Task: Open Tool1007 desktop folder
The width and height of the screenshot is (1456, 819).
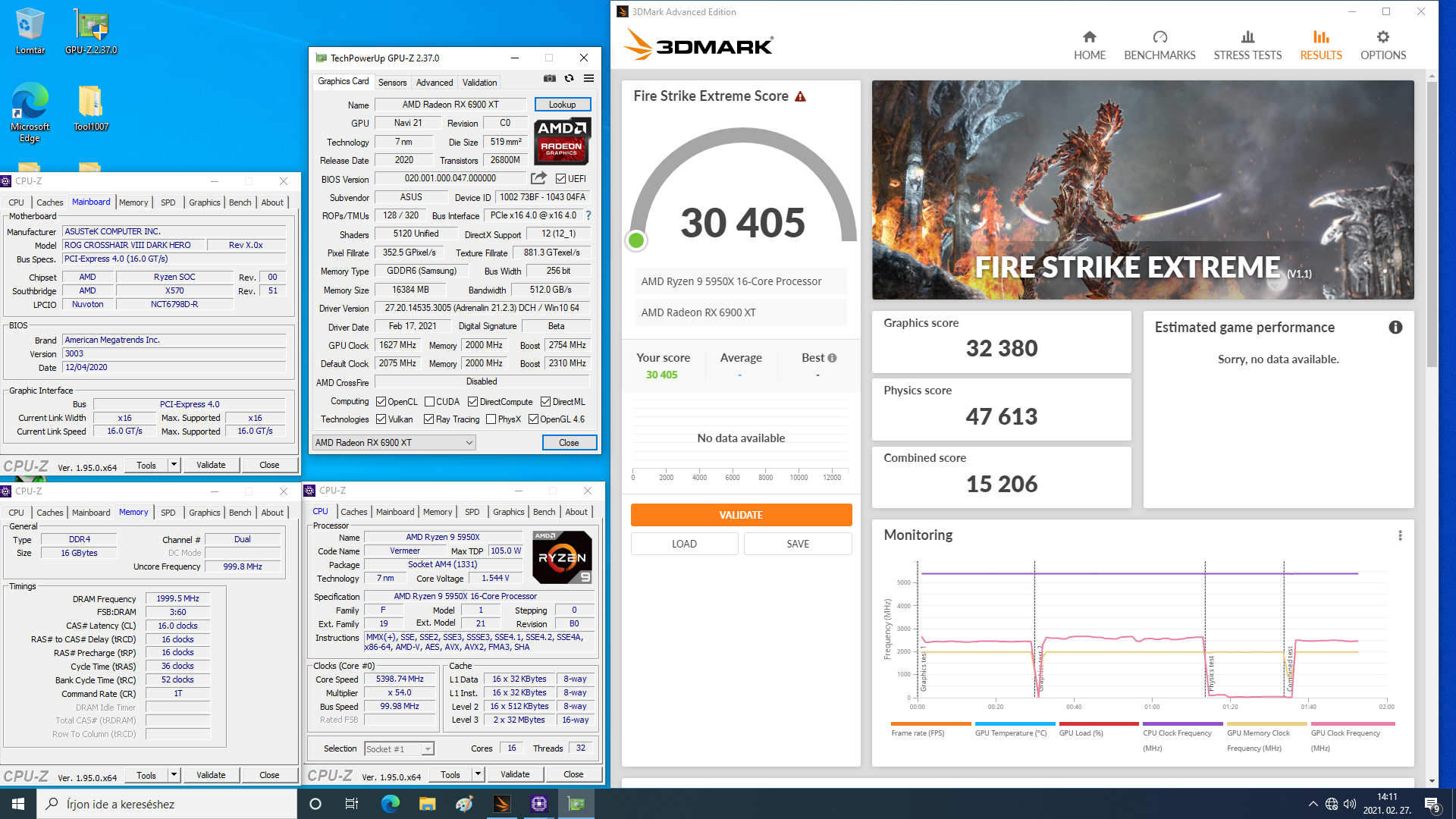Action: click(x=91, y=107)
